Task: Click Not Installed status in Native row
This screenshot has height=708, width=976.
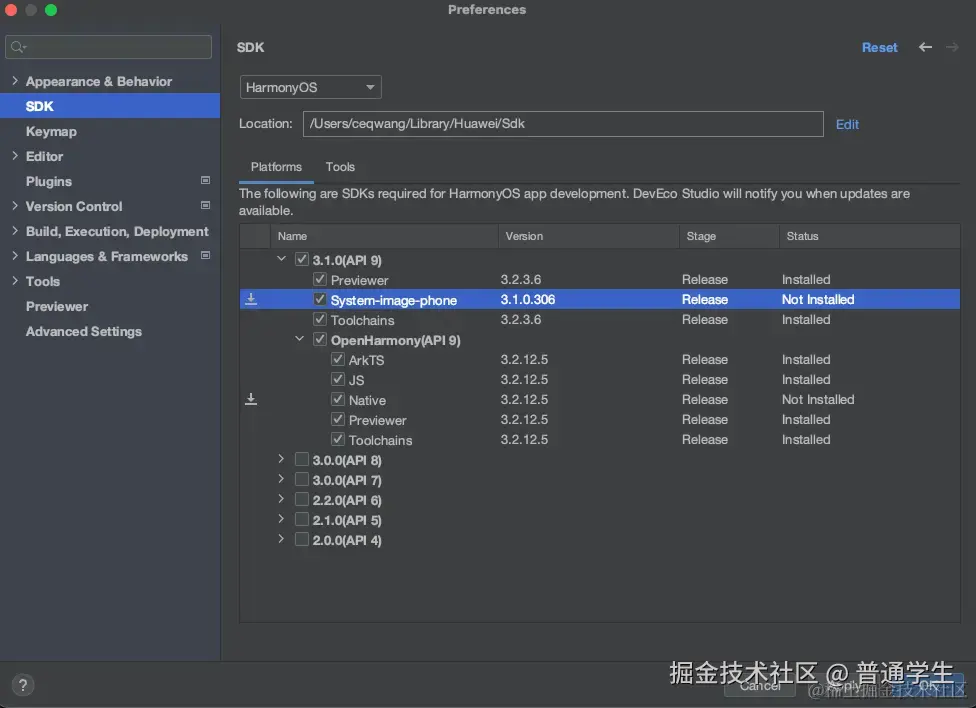Action: (818, 399)
